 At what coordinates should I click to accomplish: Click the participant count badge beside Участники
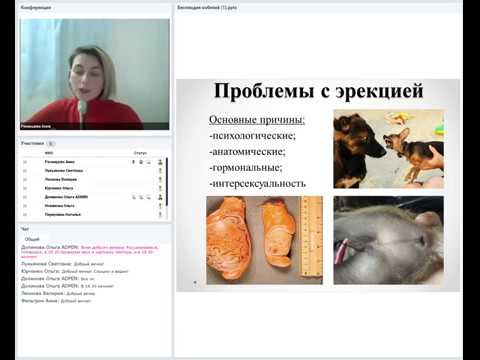point(51,144)
